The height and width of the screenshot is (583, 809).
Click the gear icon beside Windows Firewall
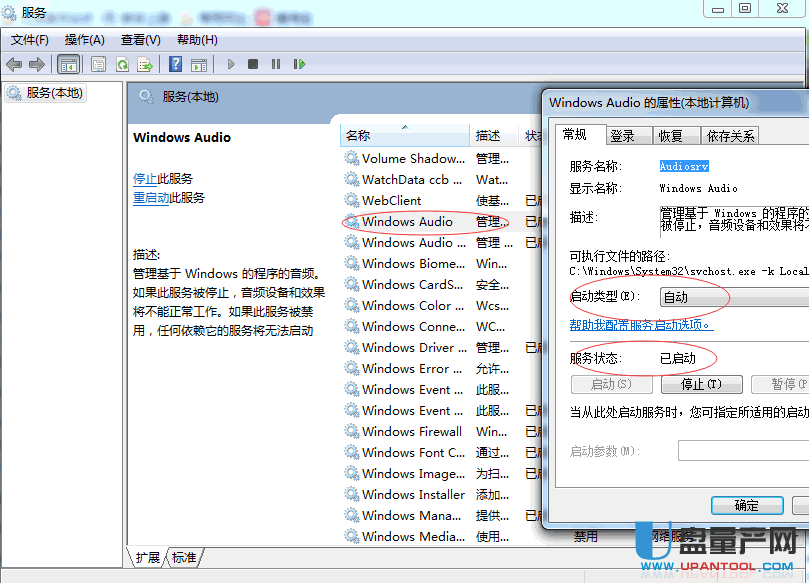(x=352, y=431)
